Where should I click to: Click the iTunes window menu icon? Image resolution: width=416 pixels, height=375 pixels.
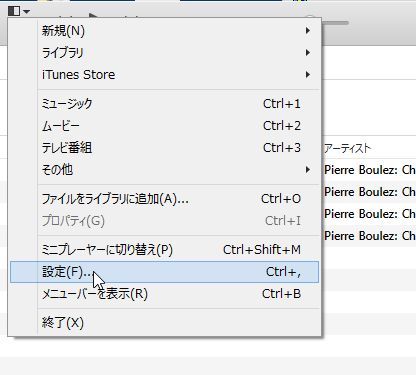18,12
